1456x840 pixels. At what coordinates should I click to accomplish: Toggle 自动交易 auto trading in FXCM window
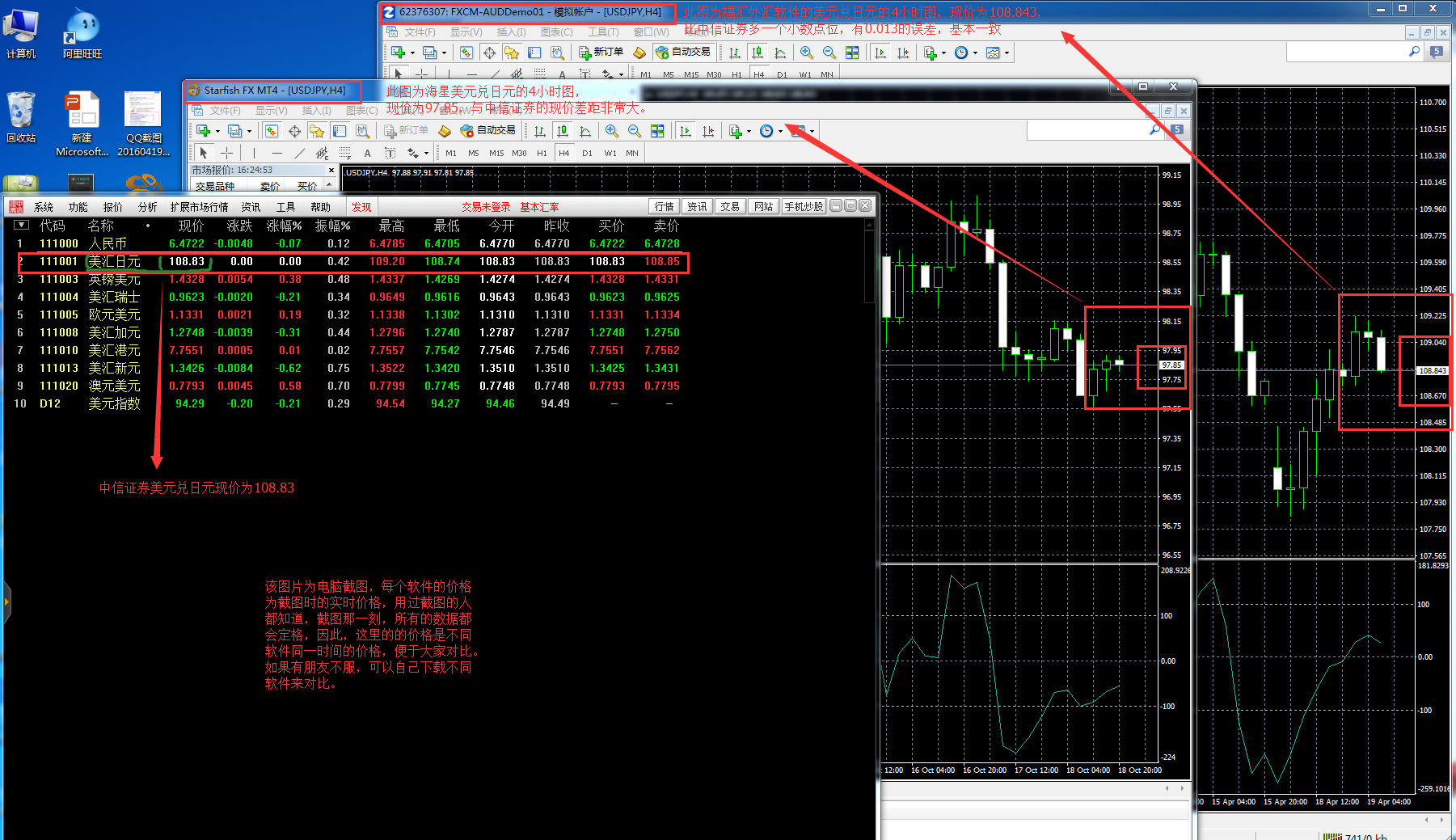pos(682,52)
